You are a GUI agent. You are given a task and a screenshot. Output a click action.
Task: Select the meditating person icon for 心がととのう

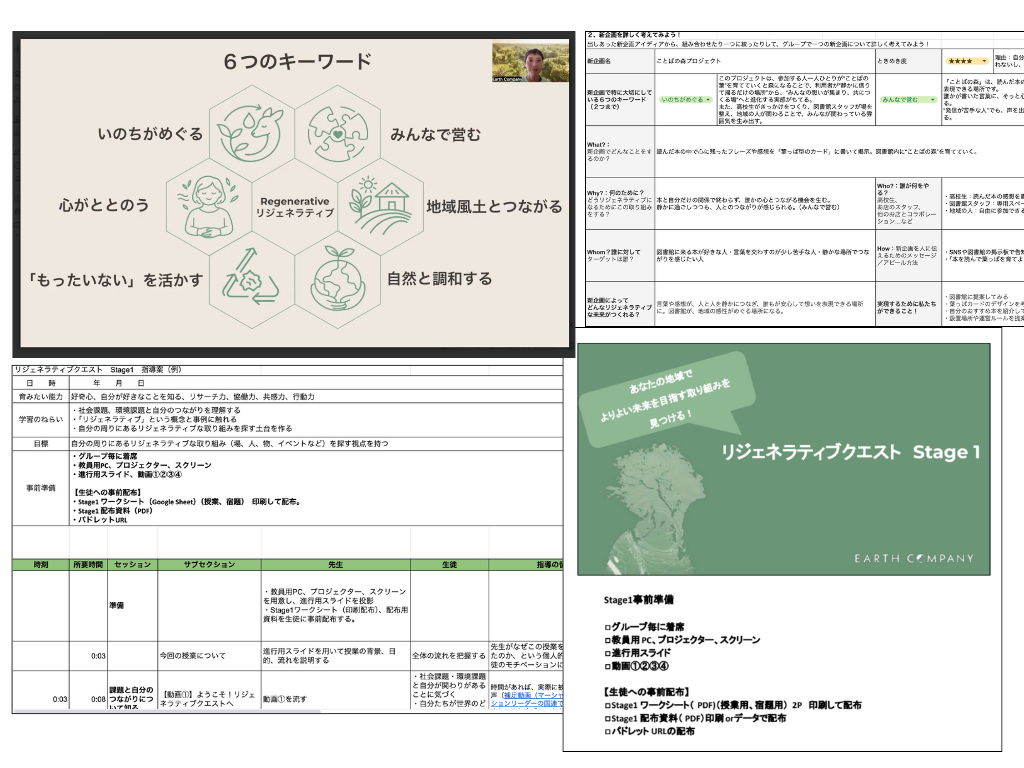208,205
